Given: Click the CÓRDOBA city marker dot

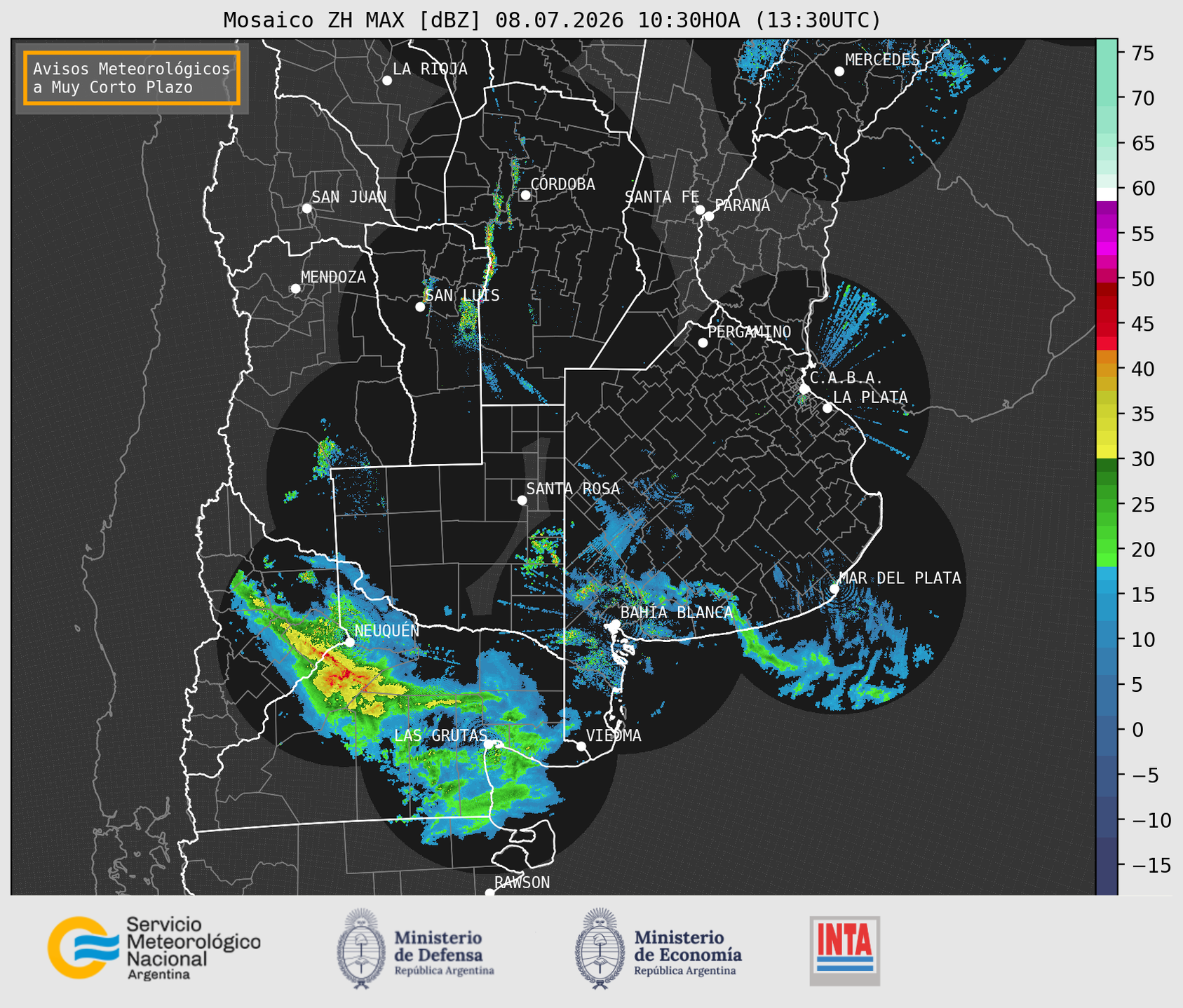Looking at the screenshot, I should 525,195.
